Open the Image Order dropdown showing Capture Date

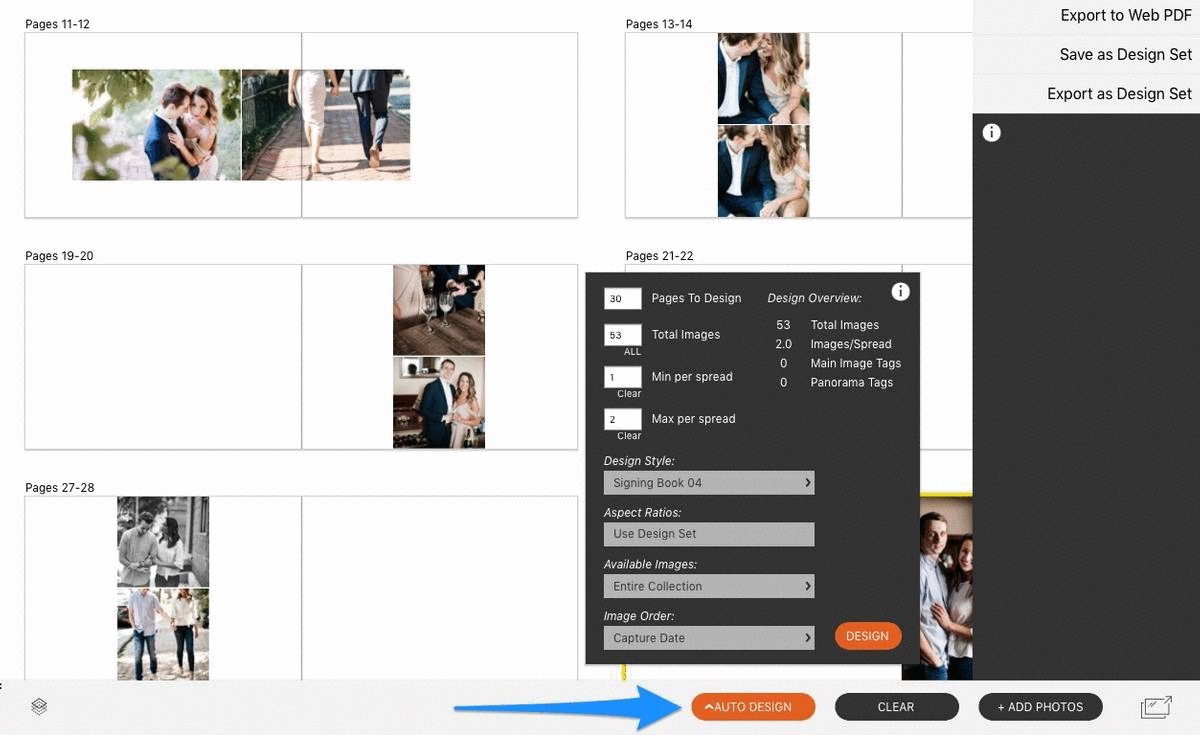[x=709, y=638]
